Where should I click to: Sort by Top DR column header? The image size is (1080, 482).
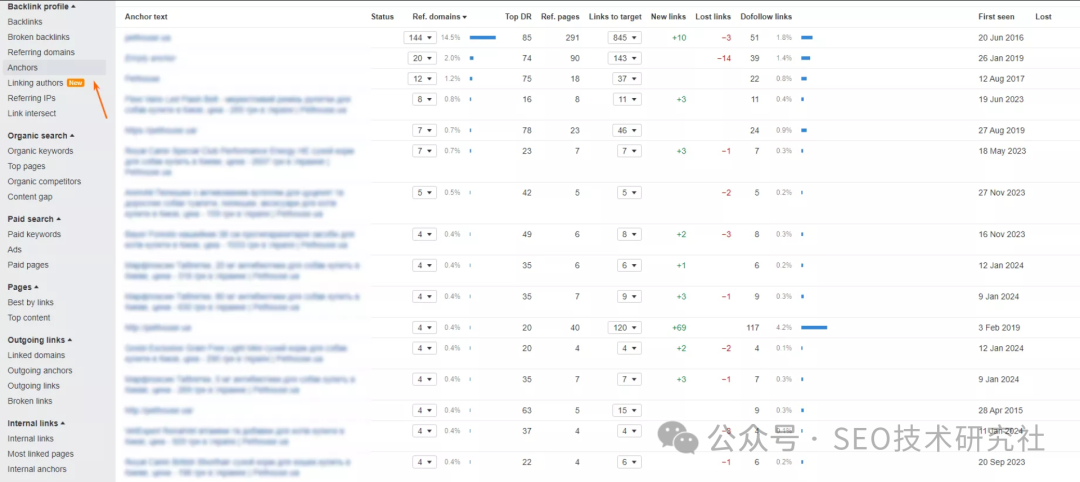[x=518, y=17]
